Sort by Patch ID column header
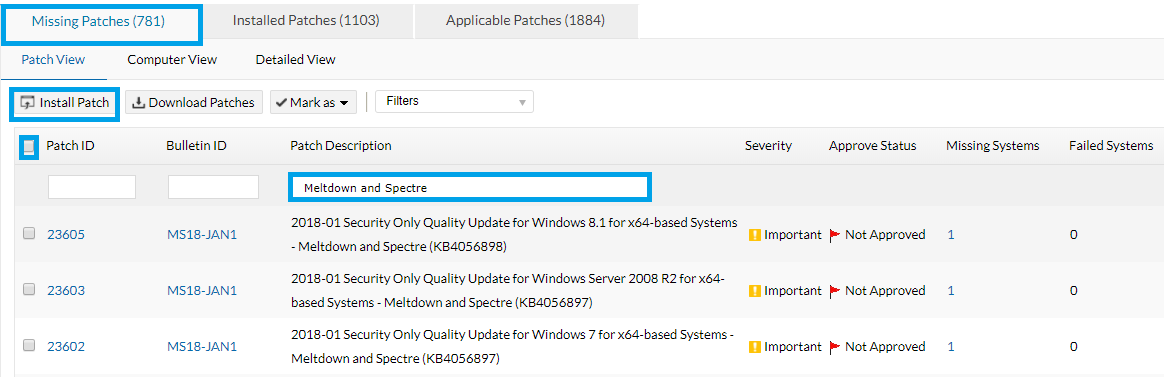 [x=71, y=145]
